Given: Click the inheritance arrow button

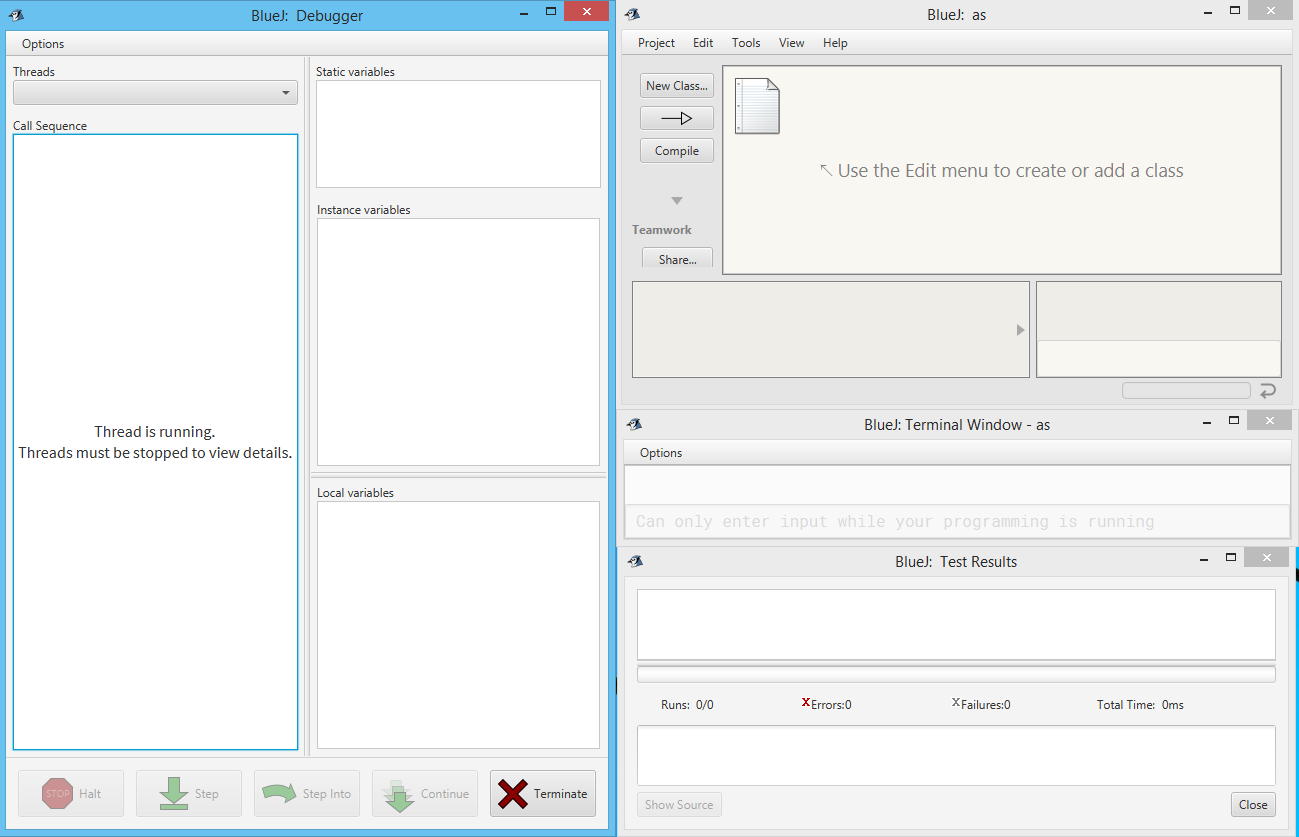Looking at the screenshot, I should pyautogui.click(x=677, y=118).
